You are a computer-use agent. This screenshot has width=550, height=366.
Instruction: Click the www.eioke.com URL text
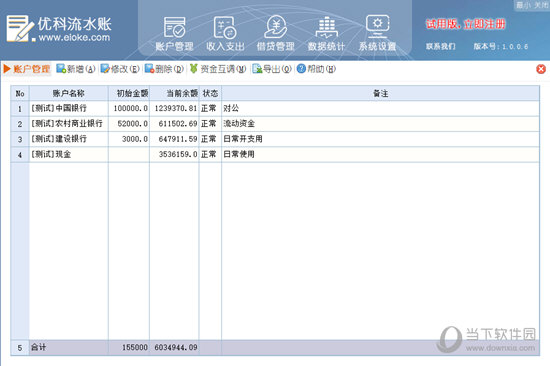click(x=74, y=38)
